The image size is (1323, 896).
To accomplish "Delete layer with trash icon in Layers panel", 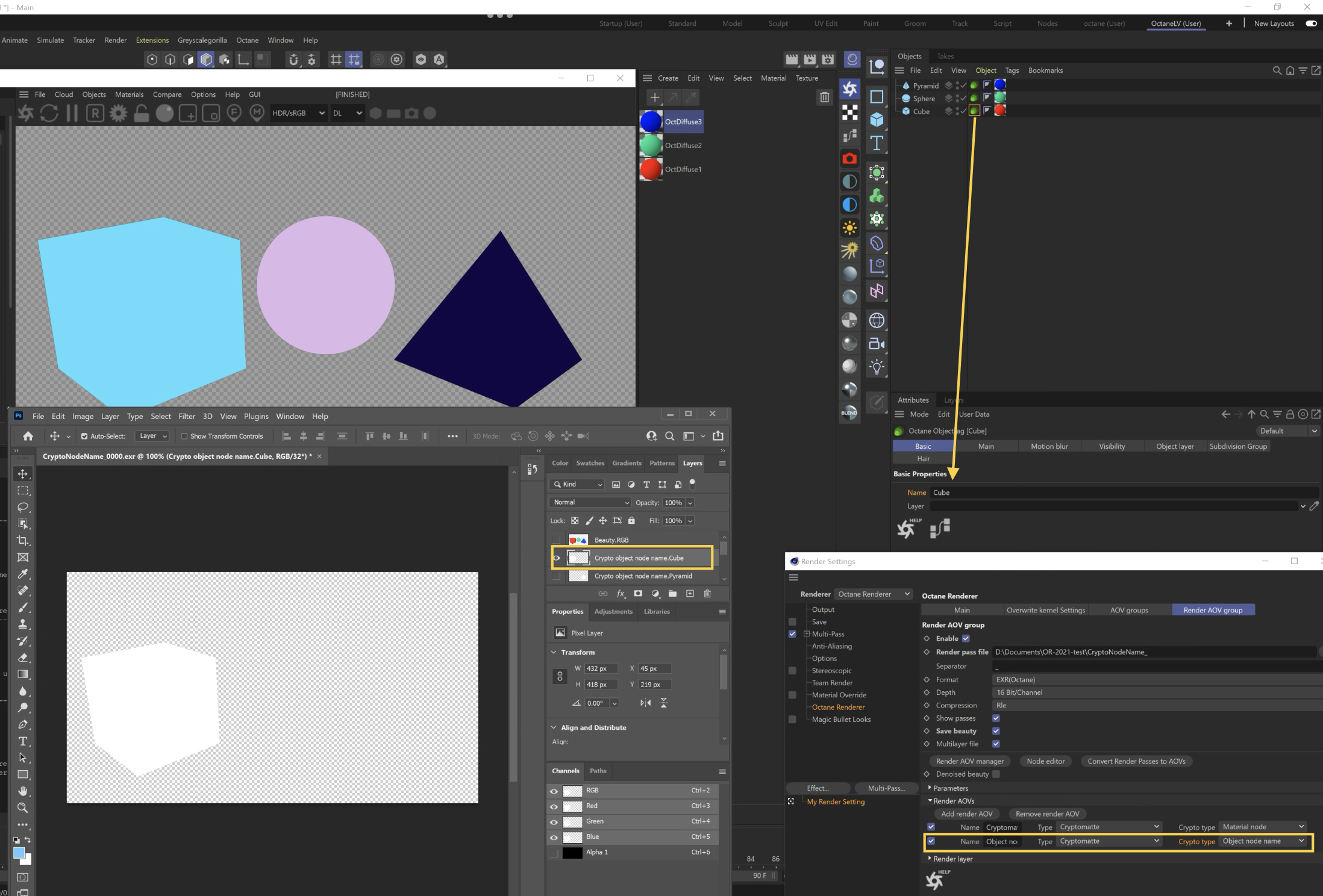I will [707, 594].
